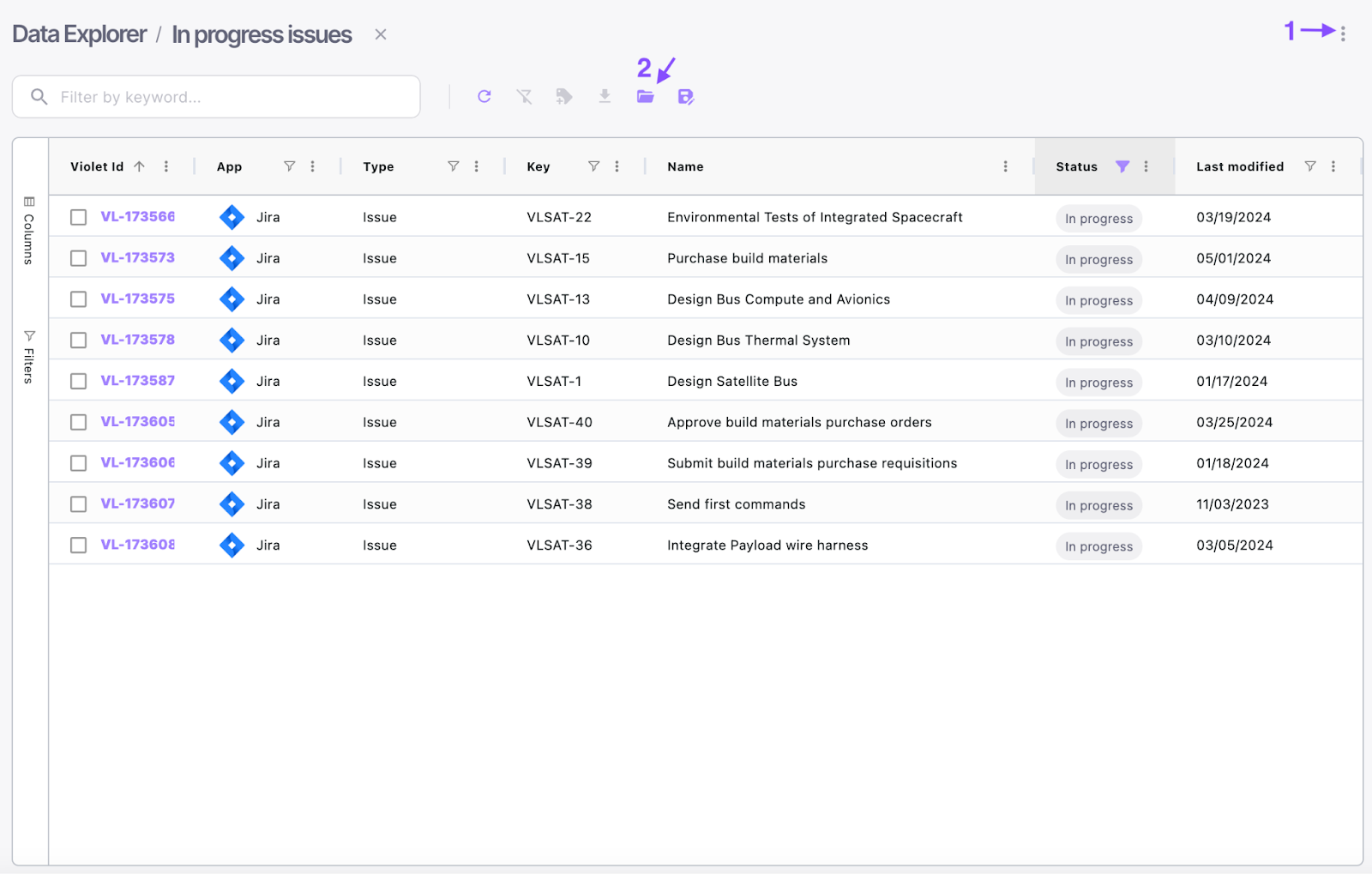Open the Name column options menu
This screenshot has width=1372, height=874.
pos(1006,166)
